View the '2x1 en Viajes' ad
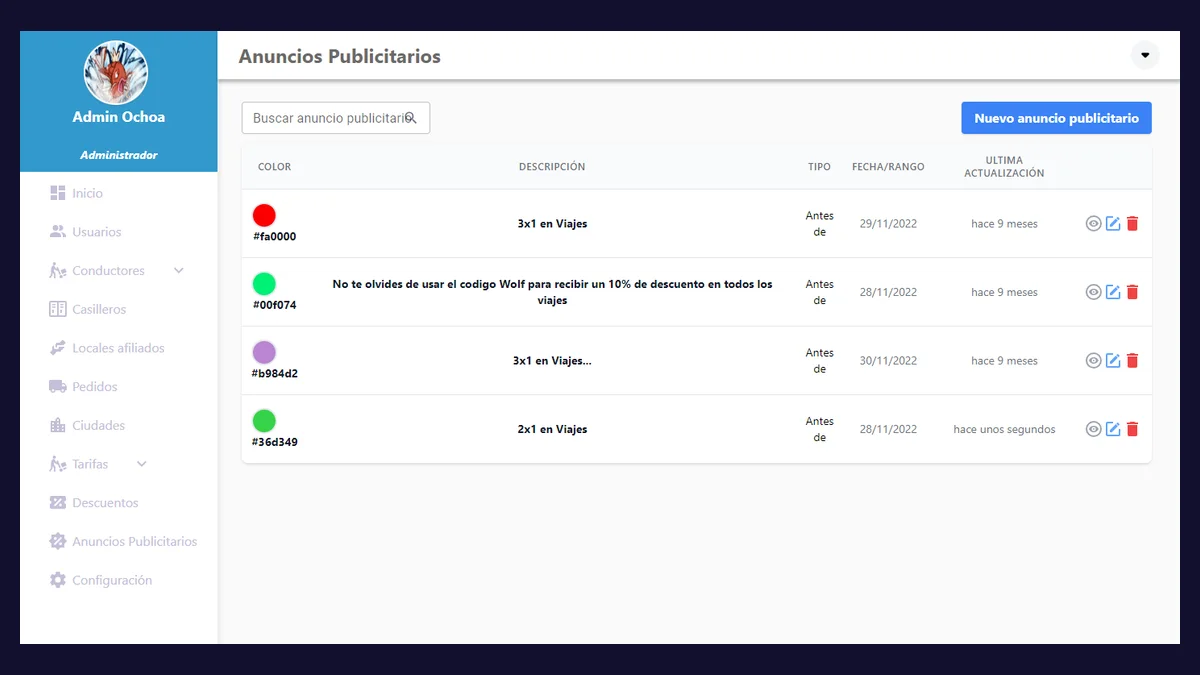 tap(1093, 429)
